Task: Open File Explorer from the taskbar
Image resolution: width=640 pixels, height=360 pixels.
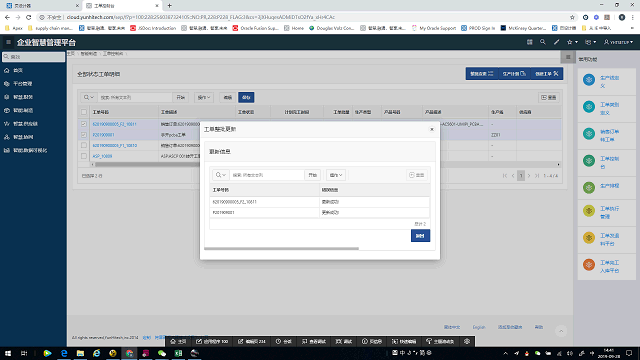Action: pos(80,353)
